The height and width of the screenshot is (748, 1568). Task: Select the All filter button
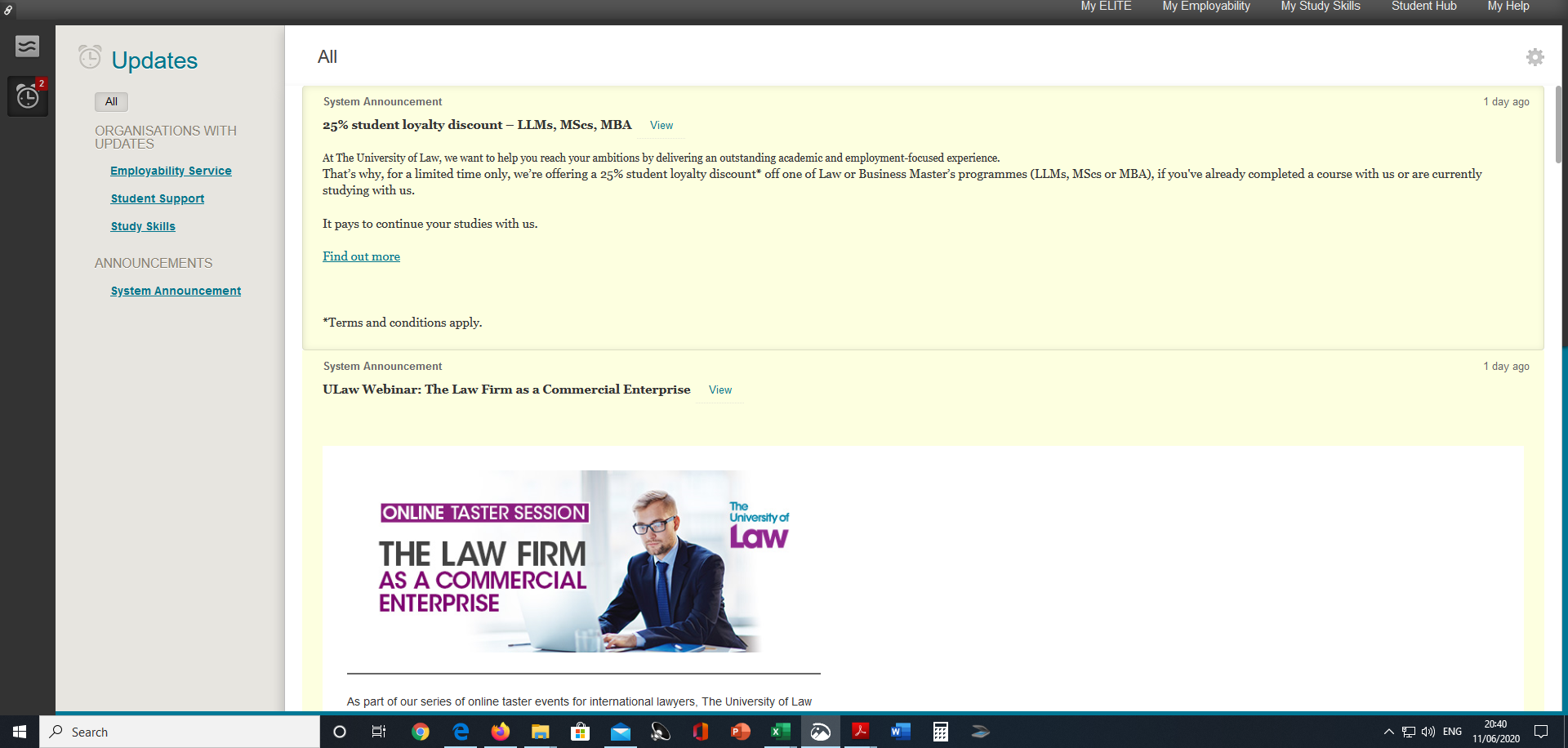pos(111,101)
